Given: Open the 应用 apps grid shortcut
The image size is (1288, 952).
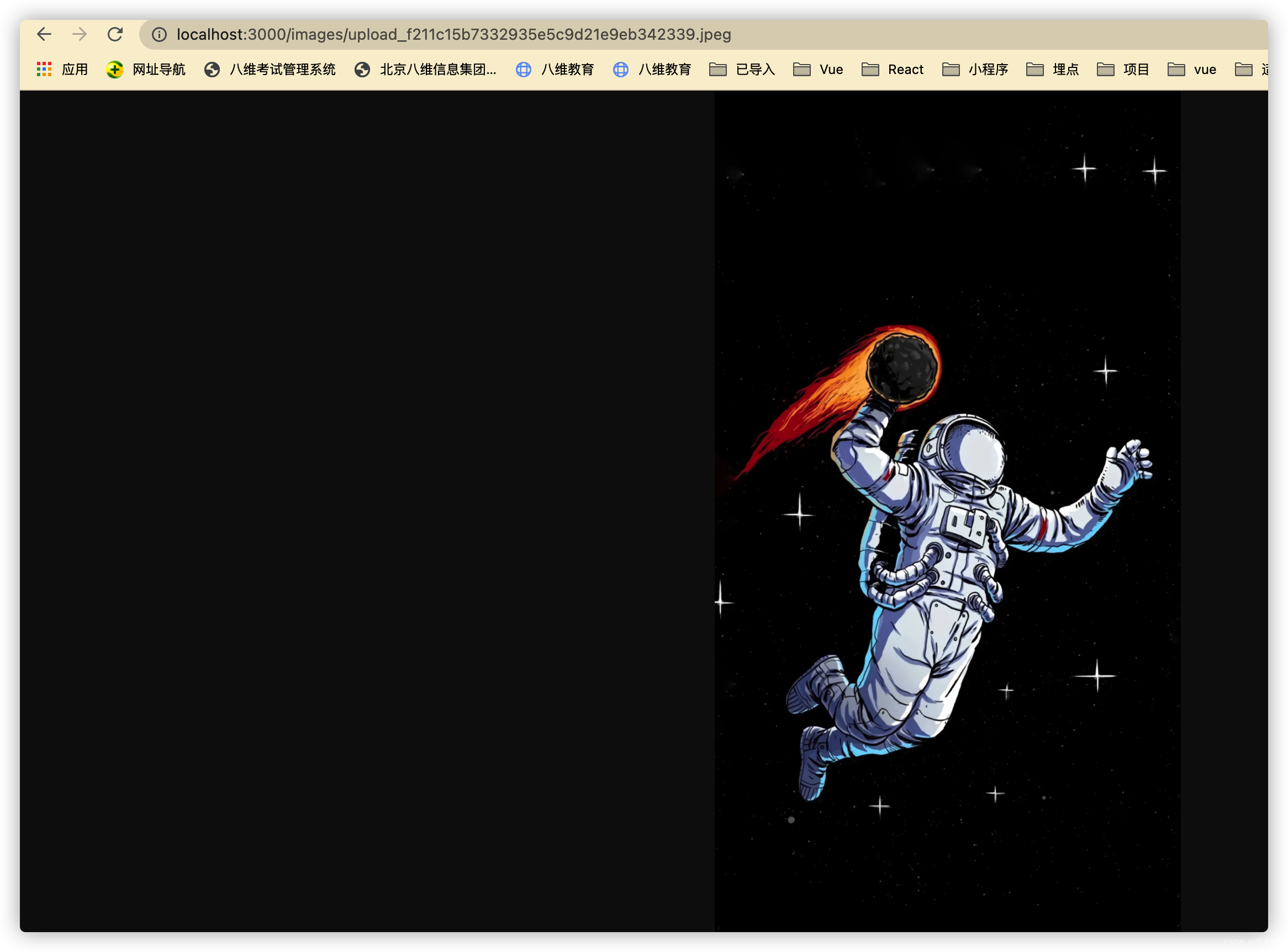Looking at the screenshot, I should (62, 70).
